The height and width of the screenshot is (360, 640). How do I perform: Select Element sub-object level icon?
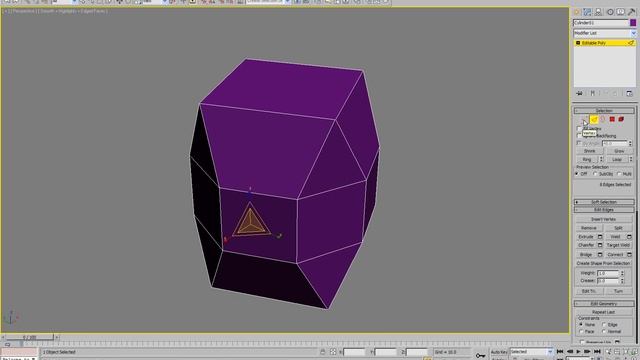pyautogui.click(x=621, y=119)
